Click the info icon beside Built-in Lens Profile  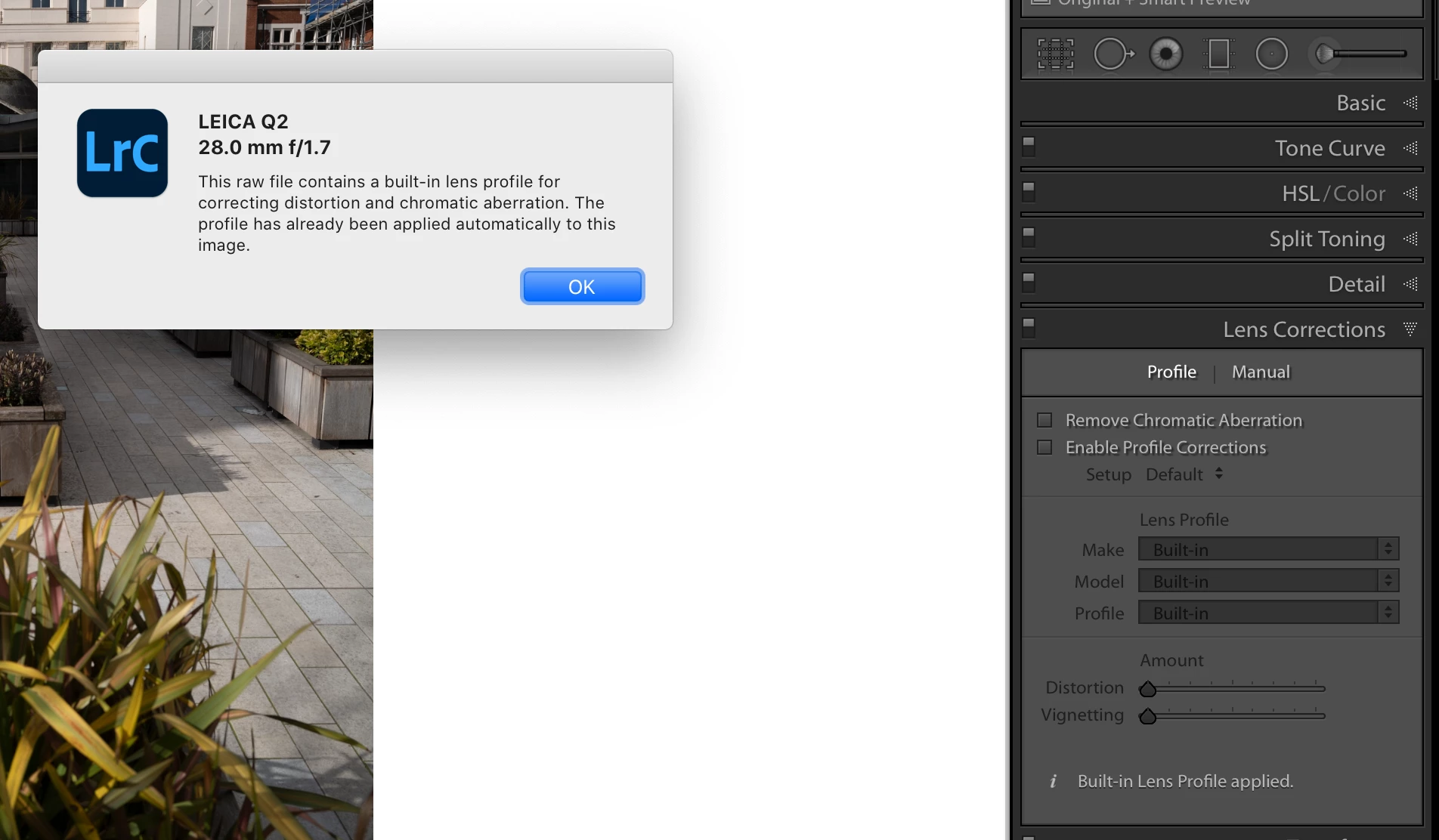point(1053,781)
